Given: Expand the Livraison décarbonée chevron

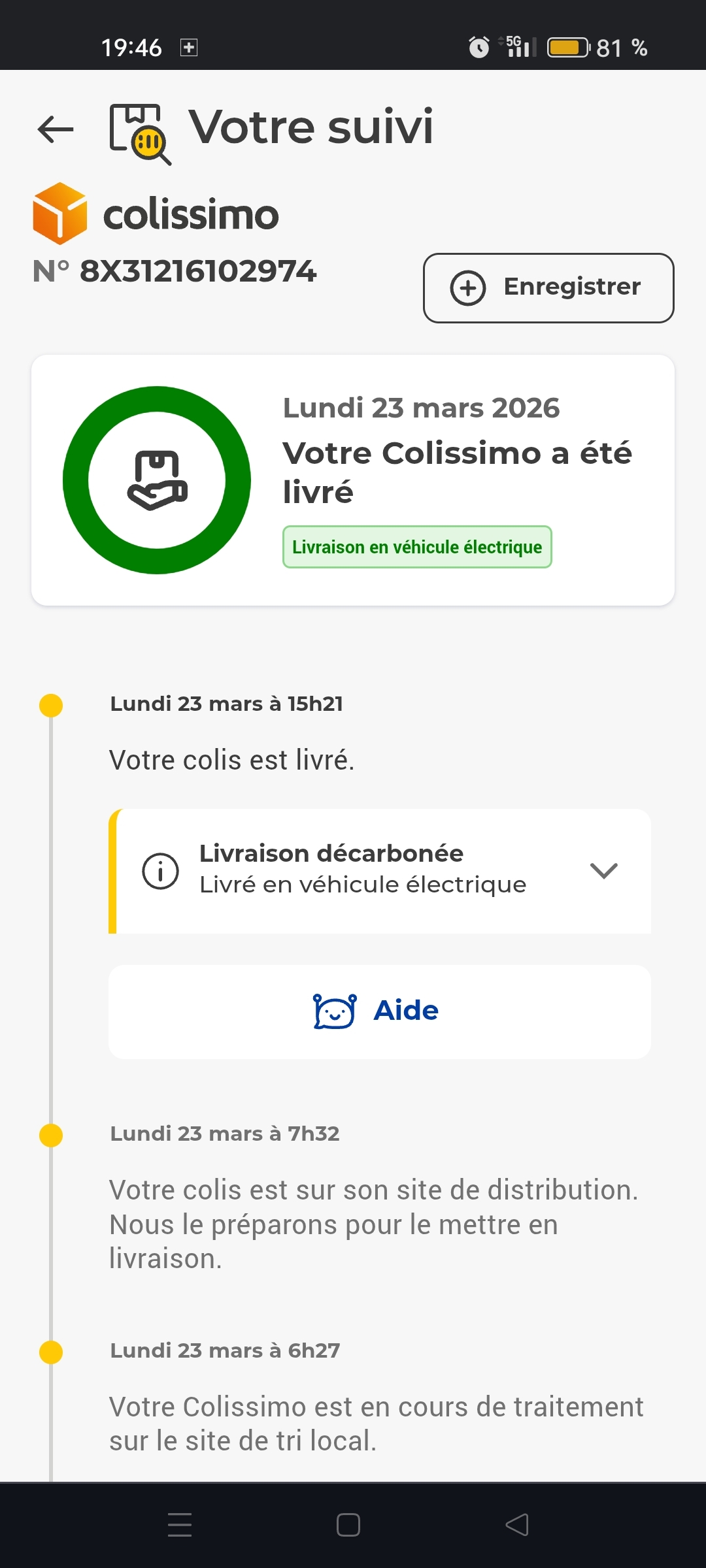Looking at the screenshot, I should [x=603, y=871].
